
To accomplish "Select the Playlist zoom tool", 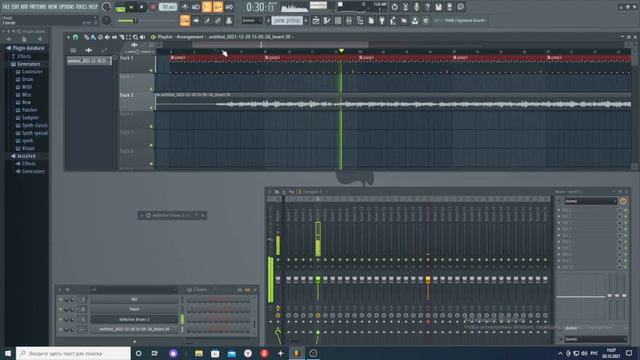I will pos(136,37).
